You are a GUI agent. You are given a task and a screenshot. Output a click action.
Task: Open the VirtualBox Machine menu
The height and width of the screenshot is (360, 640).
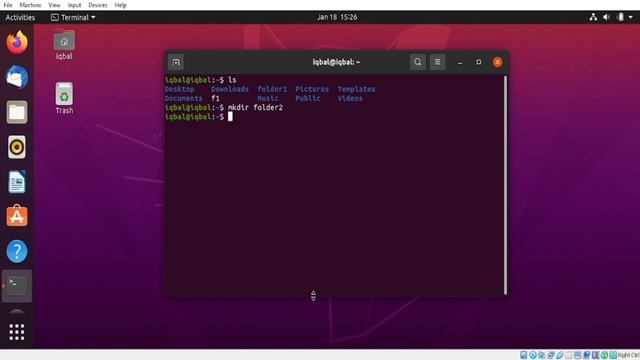(30, 5)
